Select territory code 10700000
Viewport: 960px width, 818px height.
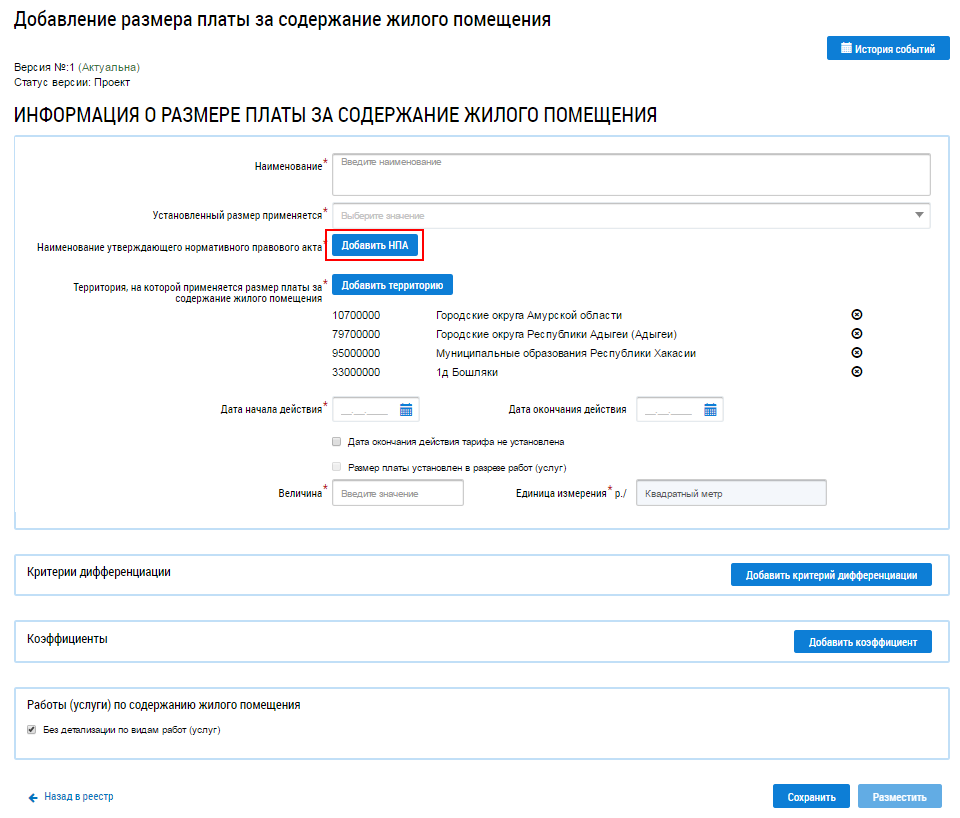pyautogui.click(x=356, y=315)
